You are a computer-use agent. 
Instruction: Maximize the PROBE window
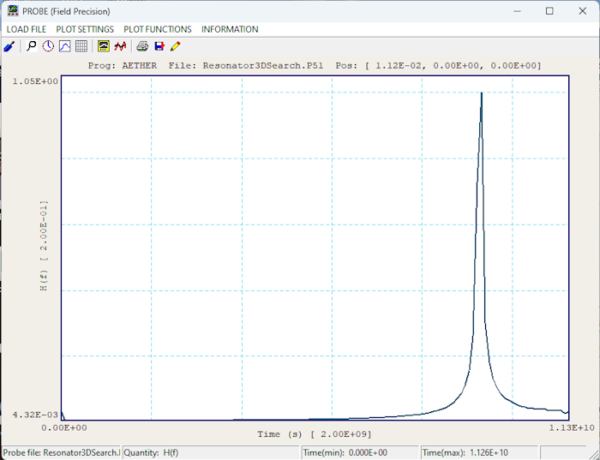pyautogui.click(x=549, y=10)
